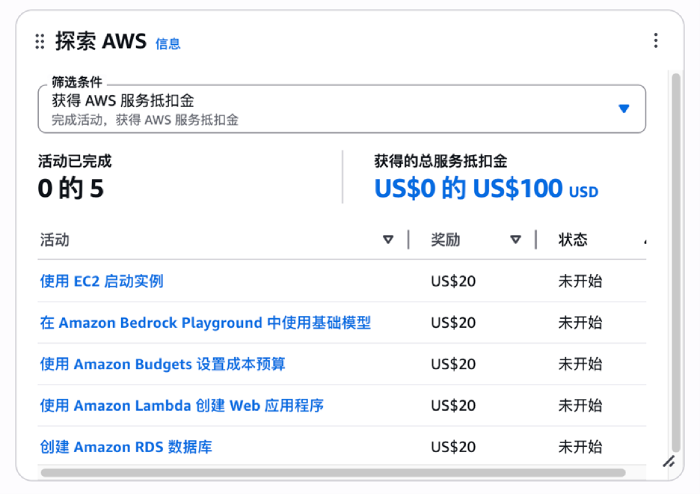700x494 pixels.
Task: Click the 状态 column header
Action: [x=573, y=240]
